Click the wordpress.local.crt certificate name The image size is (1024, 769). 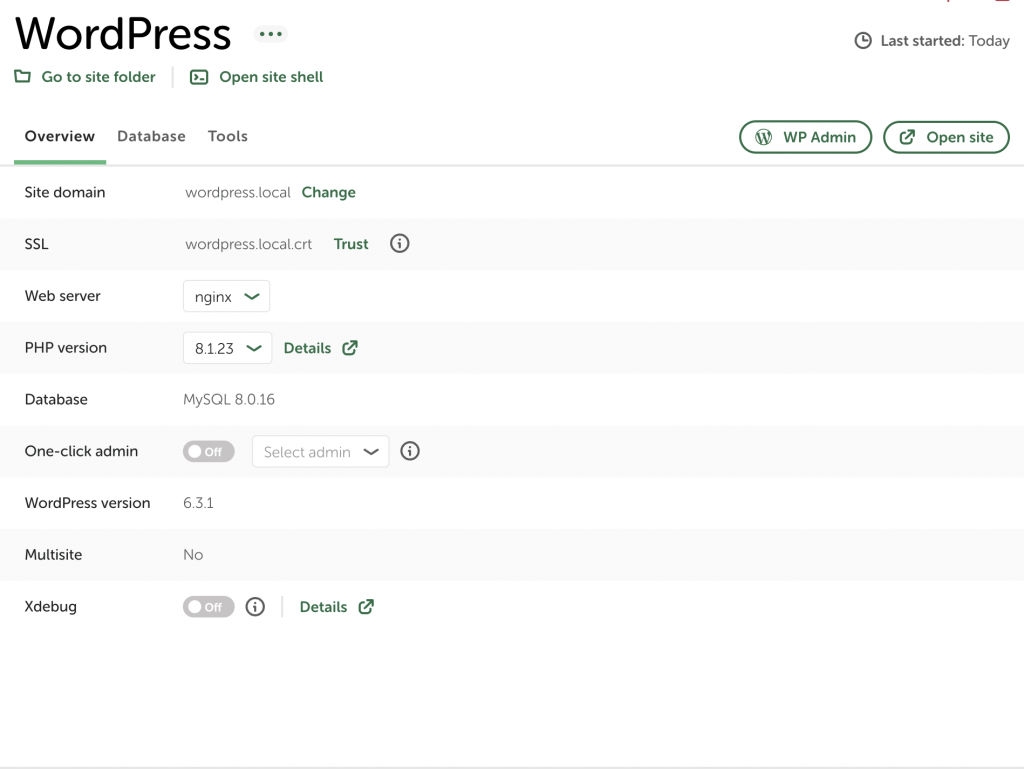249,243
